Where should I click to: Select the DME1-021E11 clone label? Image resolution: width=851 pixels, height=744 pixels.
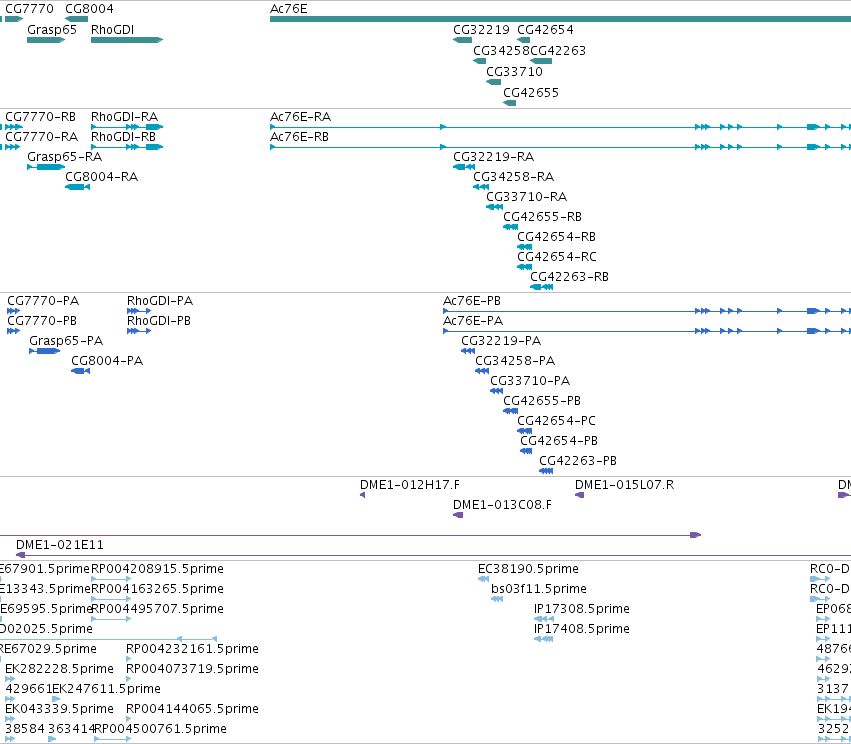coord(60,545)
